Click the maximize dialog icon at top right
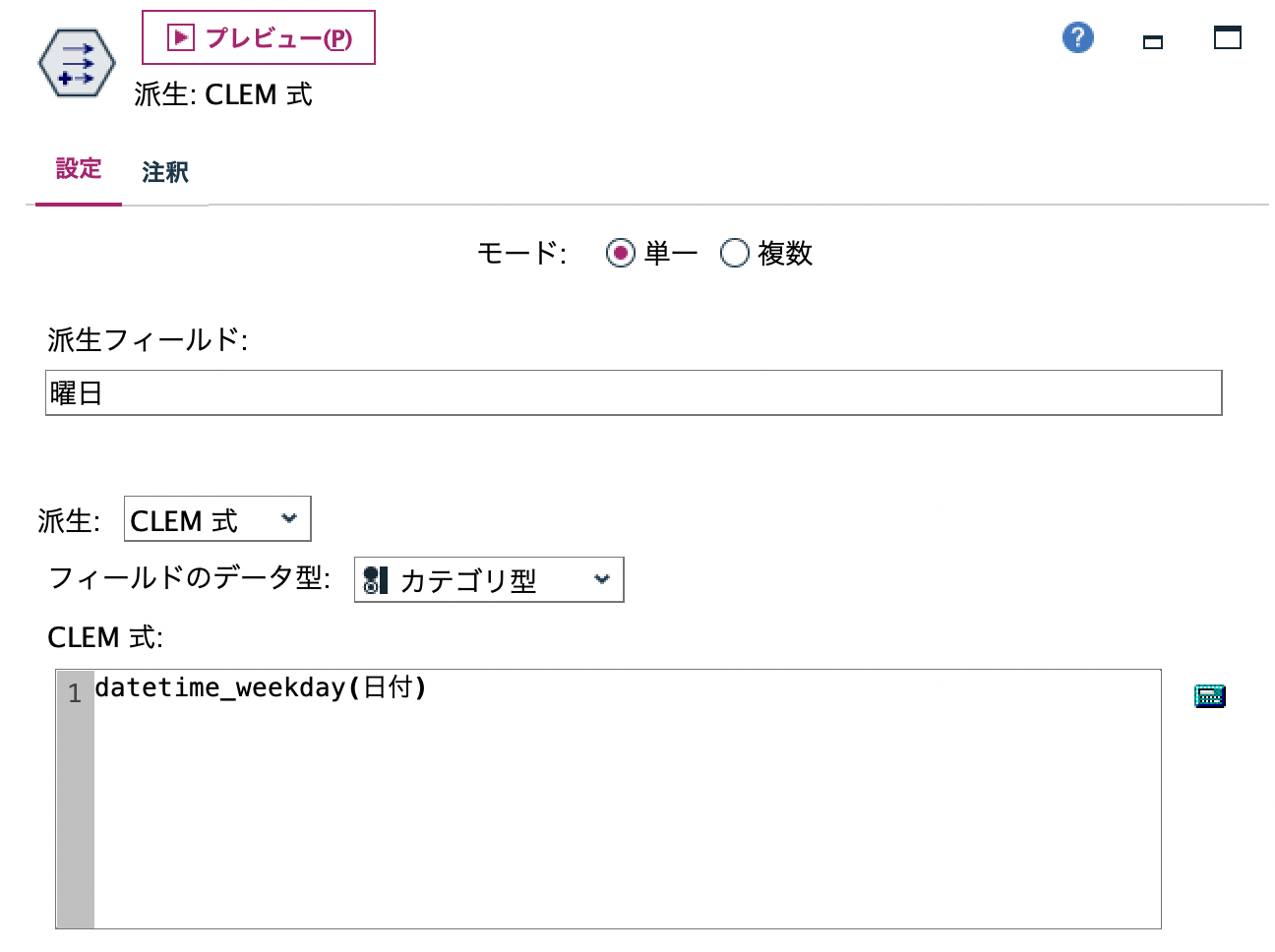 click(1228, 39)
